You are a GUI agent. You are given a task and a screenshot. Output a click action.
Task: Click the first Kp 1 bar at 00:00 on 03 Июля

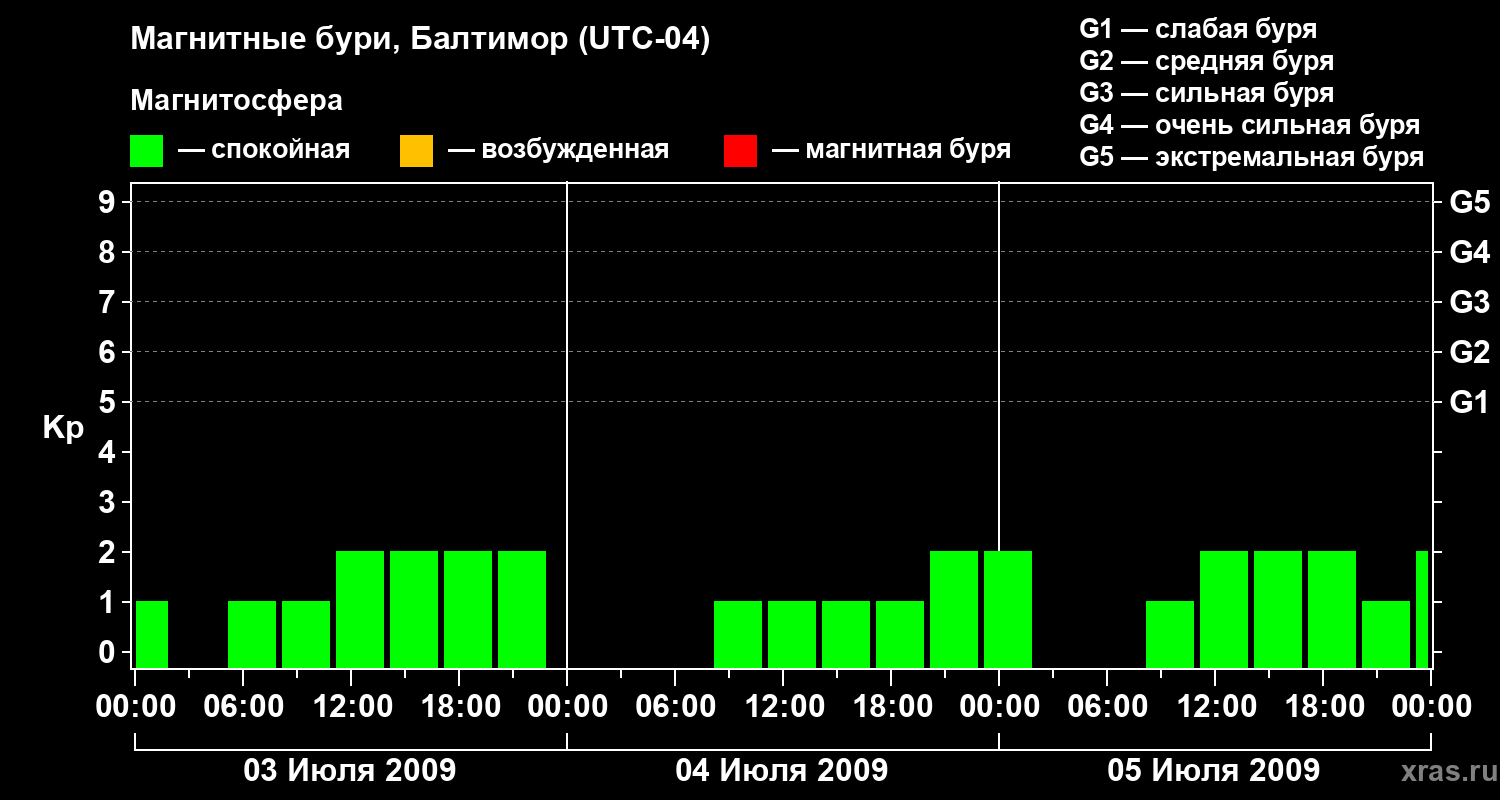pyautogui.click(x=152, y=634)
